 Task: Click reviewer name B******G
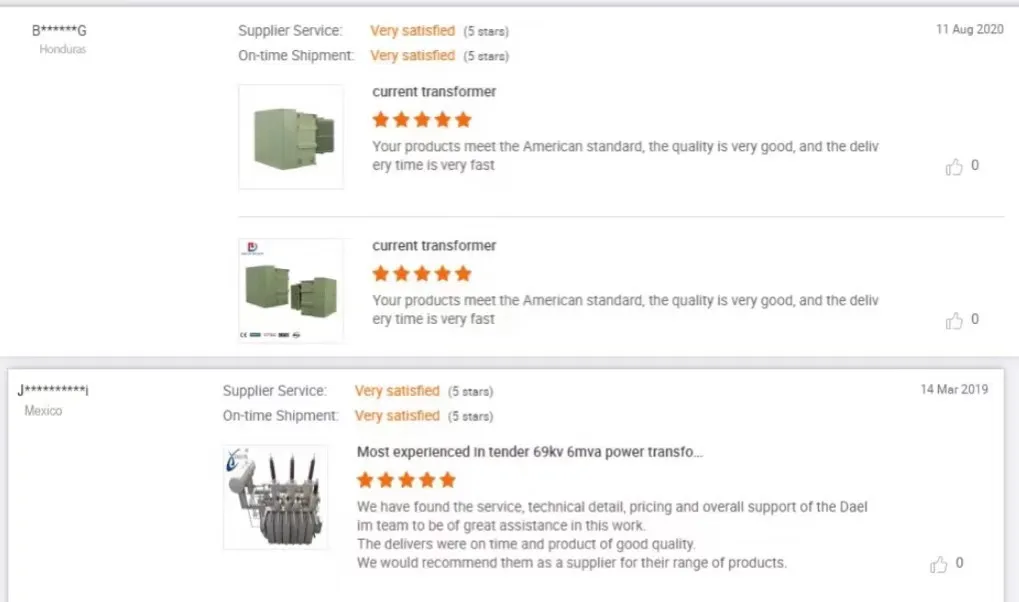pyautogui.click(x=59, y=31)
